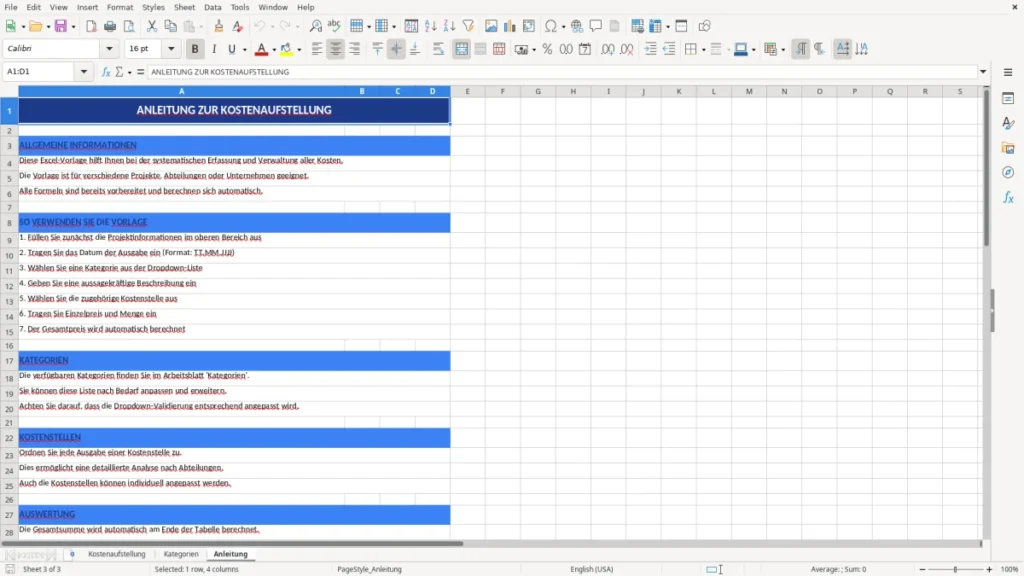Open the Name Box dropdown arrow
The height and width of the screenshot is (576, 1024).
84,72
